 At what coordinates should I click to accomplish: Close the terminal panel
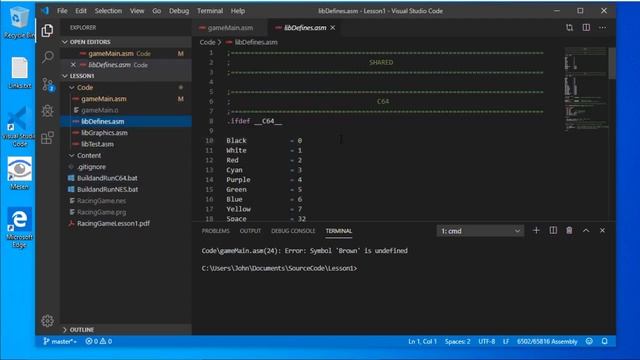(602, 231)
